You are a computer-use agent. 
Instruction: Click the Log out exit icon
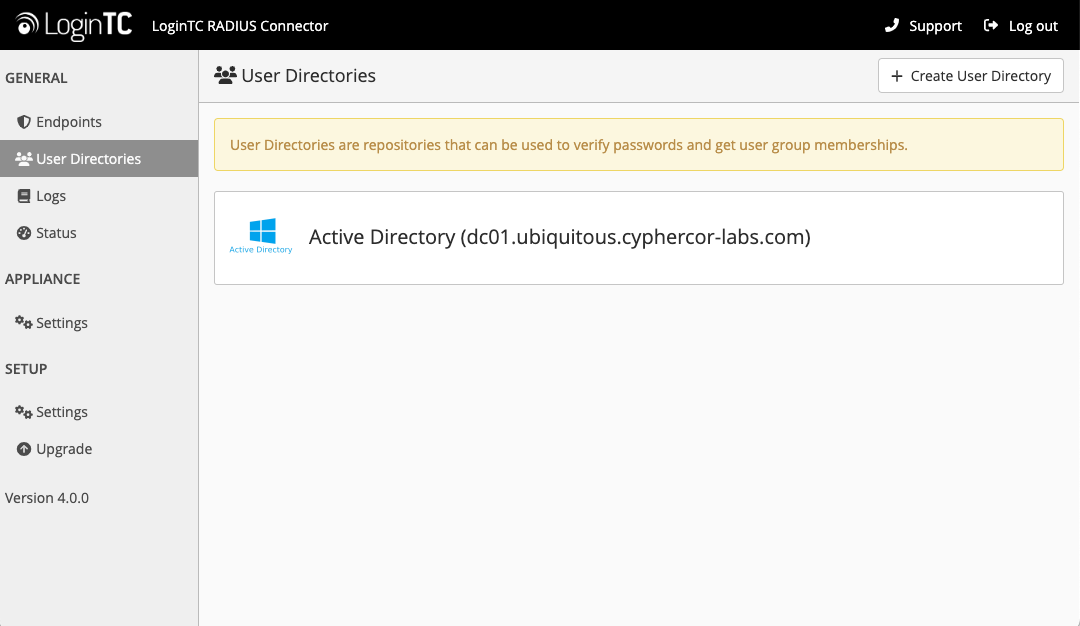pyautogui.click(x=991, y=26)
